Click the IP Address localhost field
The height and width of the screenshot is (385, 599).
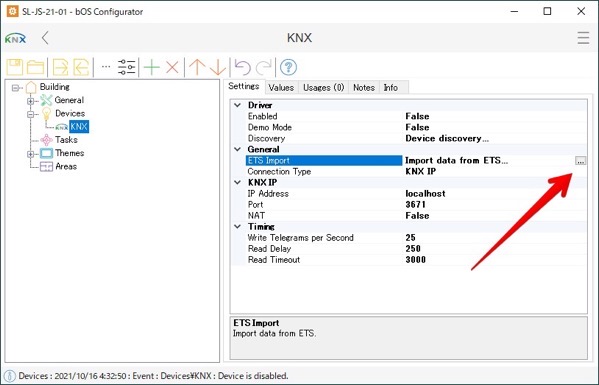[425, 194]
